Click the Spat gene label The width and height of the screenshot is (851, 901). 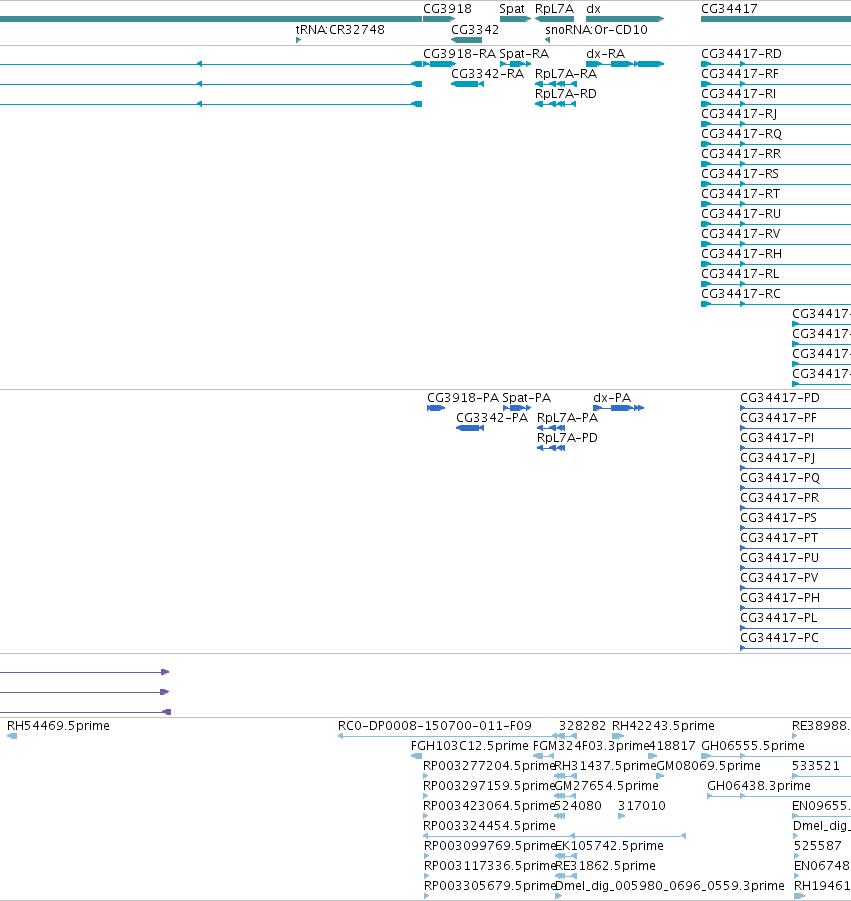pyautogui.click(x=511, y=9)
